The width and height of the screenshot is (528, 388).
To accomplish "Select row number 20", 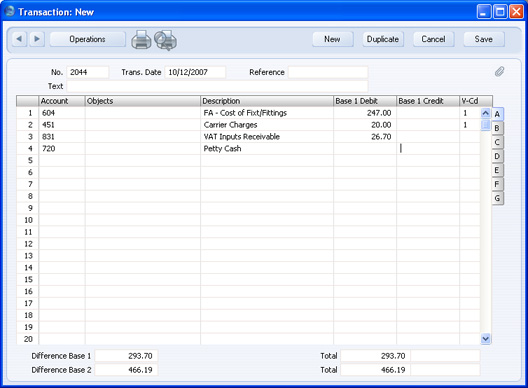I will click(28, 339).
